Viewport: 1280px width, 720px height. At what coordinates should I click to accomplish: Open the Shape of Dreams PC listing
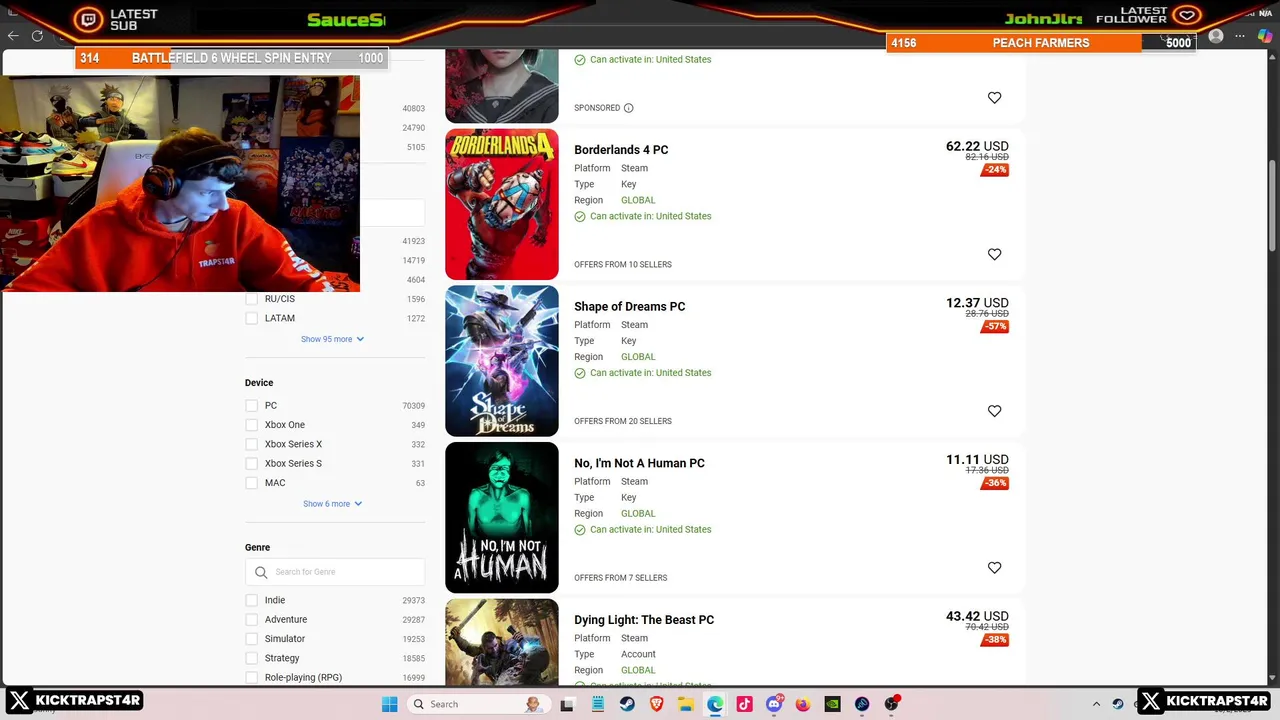point(629,307)
